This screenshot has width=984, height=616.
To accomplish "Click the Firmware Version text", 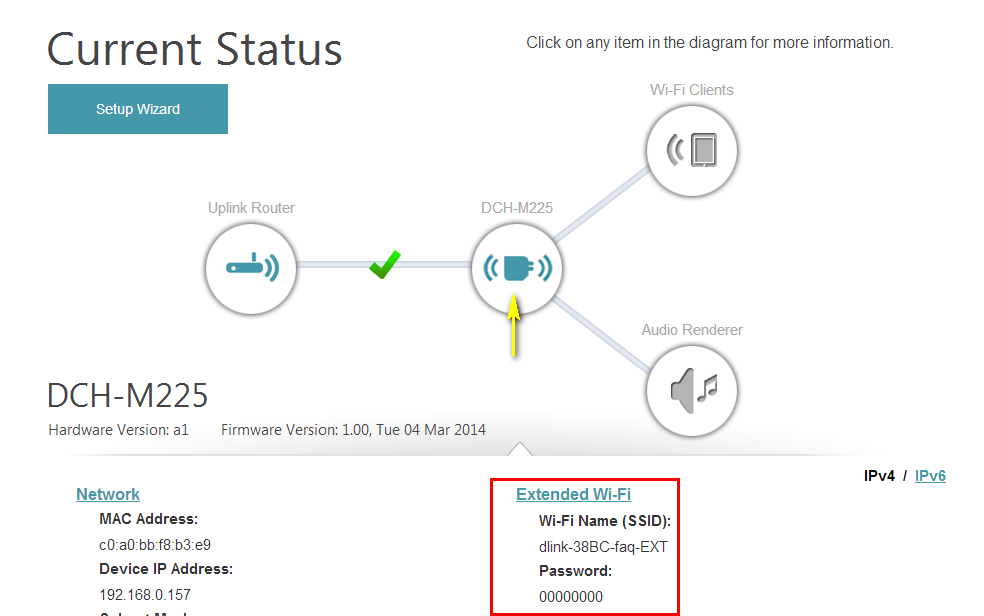I will [x=353, y=430].
